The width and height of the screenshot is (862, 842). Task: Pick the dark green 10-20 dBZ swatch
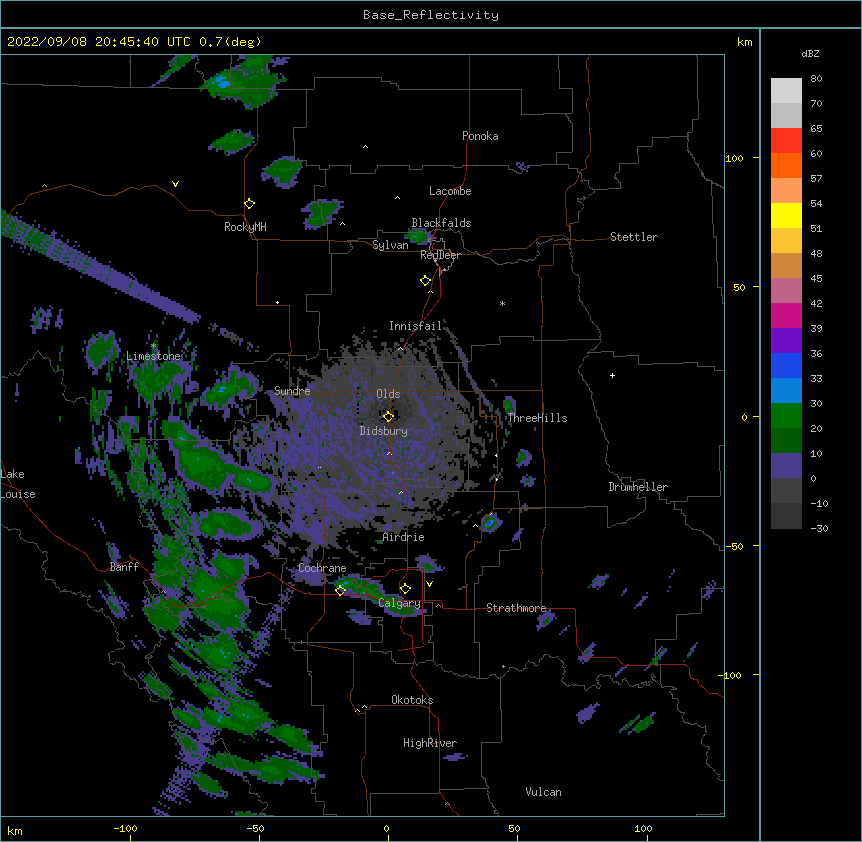[786, 441]
